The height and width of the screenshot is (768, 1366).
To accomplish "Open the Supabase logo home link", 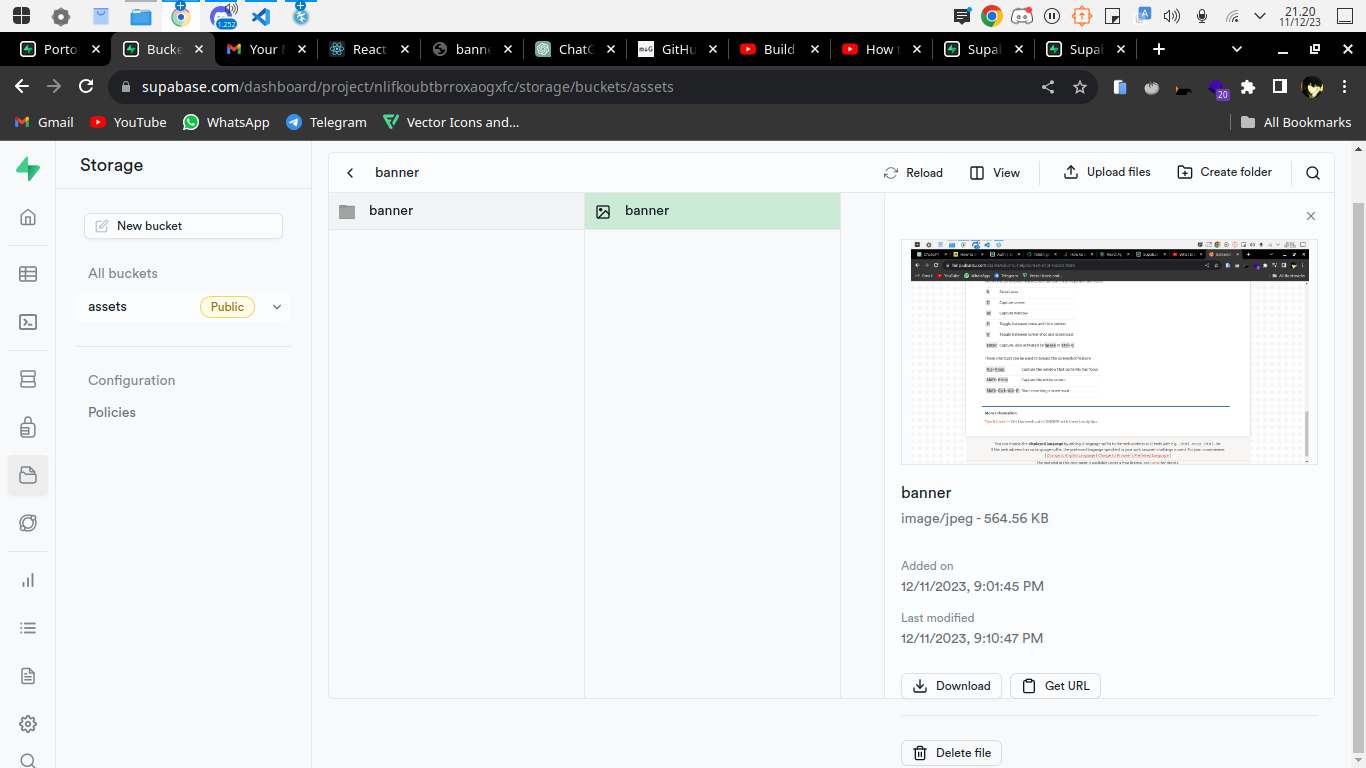I will pos(28,169).
